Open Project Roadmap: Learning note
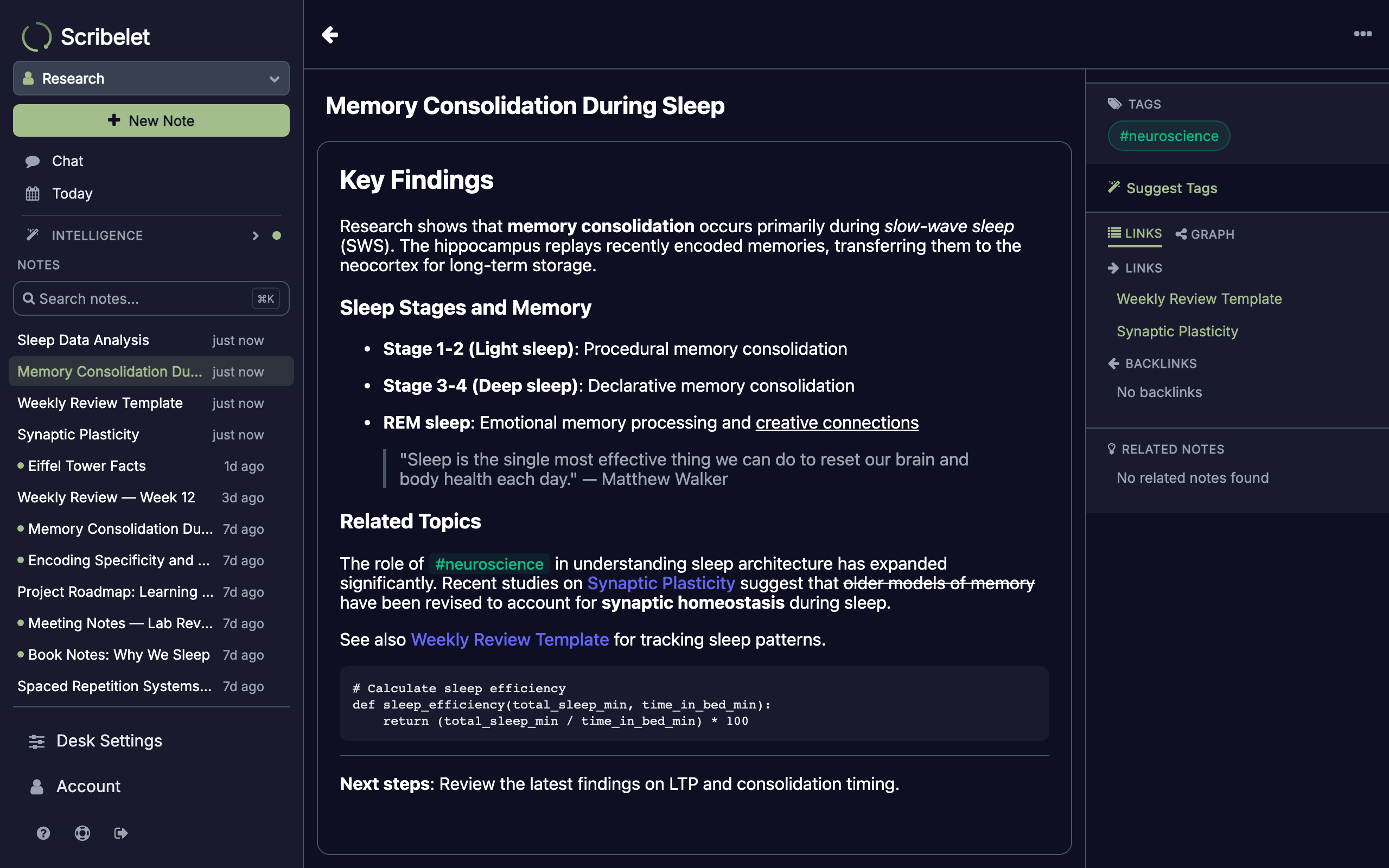1389x868 pixels. tap(151, 592)
